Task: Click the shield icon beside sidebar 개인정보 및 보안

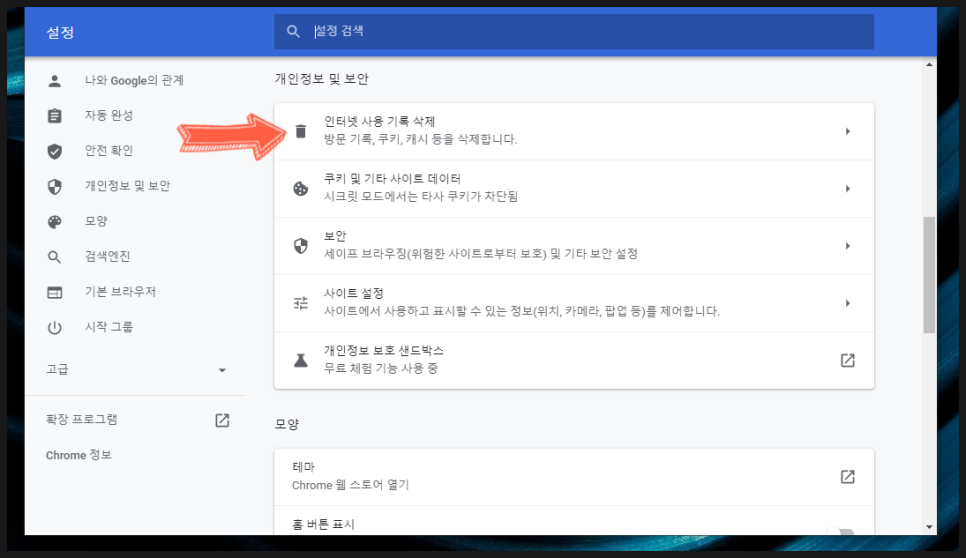Action: [x=55, y=186]
